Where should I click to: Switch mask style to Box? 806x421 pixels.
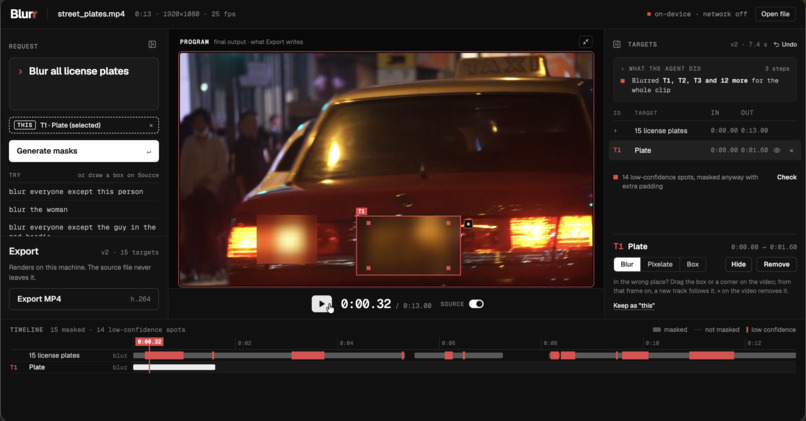692,264
